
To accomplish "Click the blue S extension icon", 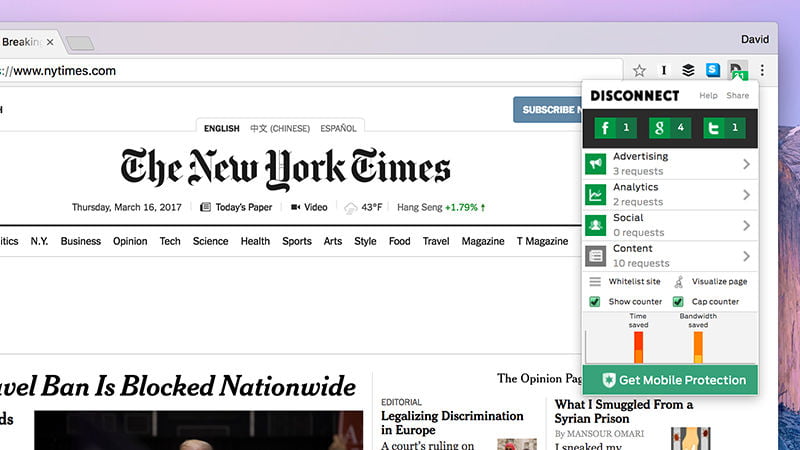I will click(712, 70).
